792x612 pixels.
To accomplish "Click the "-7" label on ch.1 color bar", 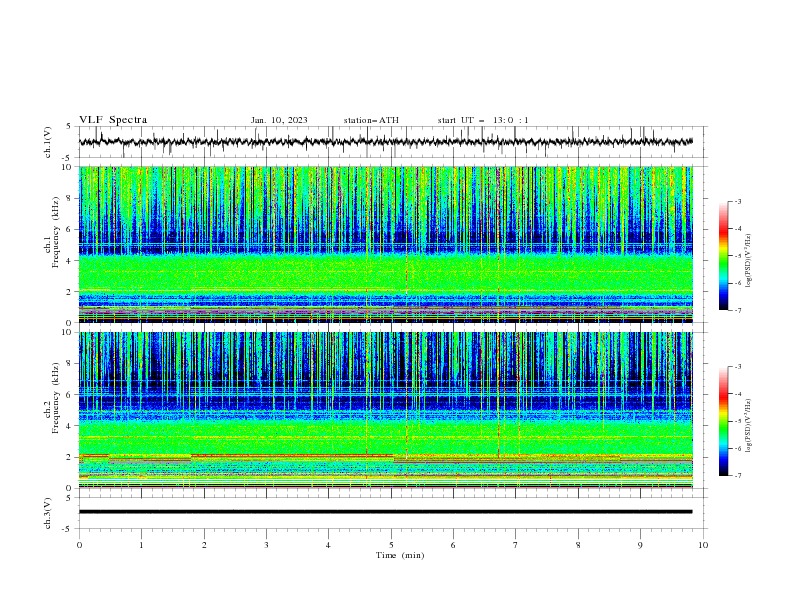I will (738, 310).
